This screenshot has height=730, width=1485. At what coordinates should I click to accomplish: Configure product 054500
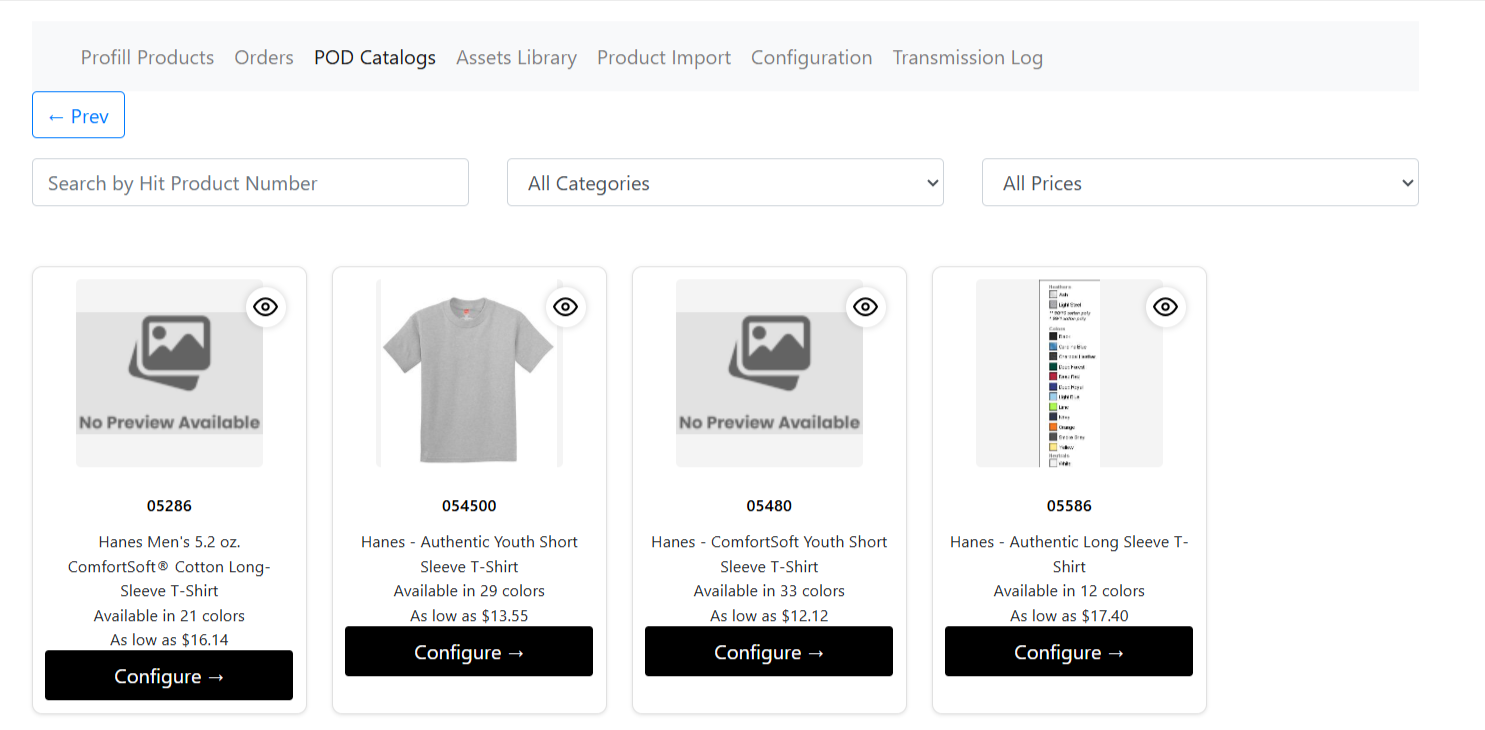point(469,652)
